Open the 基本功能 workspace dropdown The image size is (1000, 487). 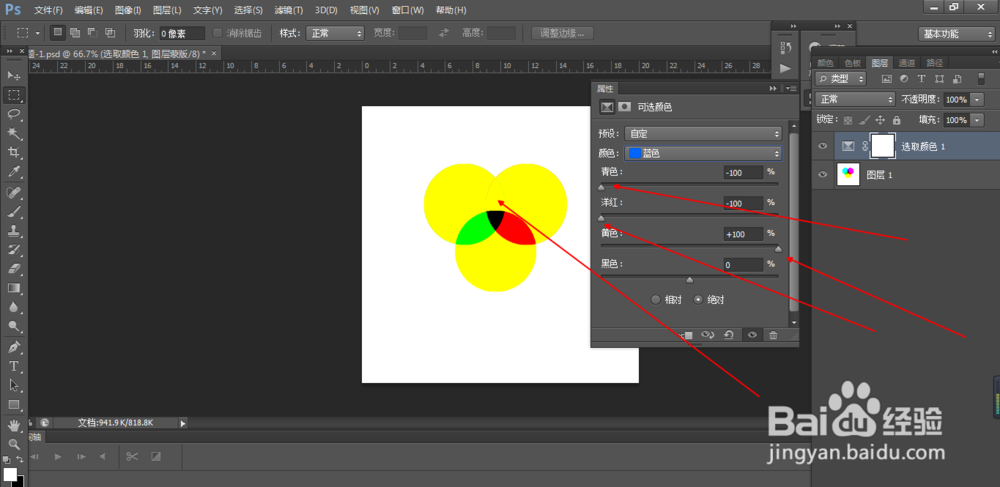(x=956, y=34)
